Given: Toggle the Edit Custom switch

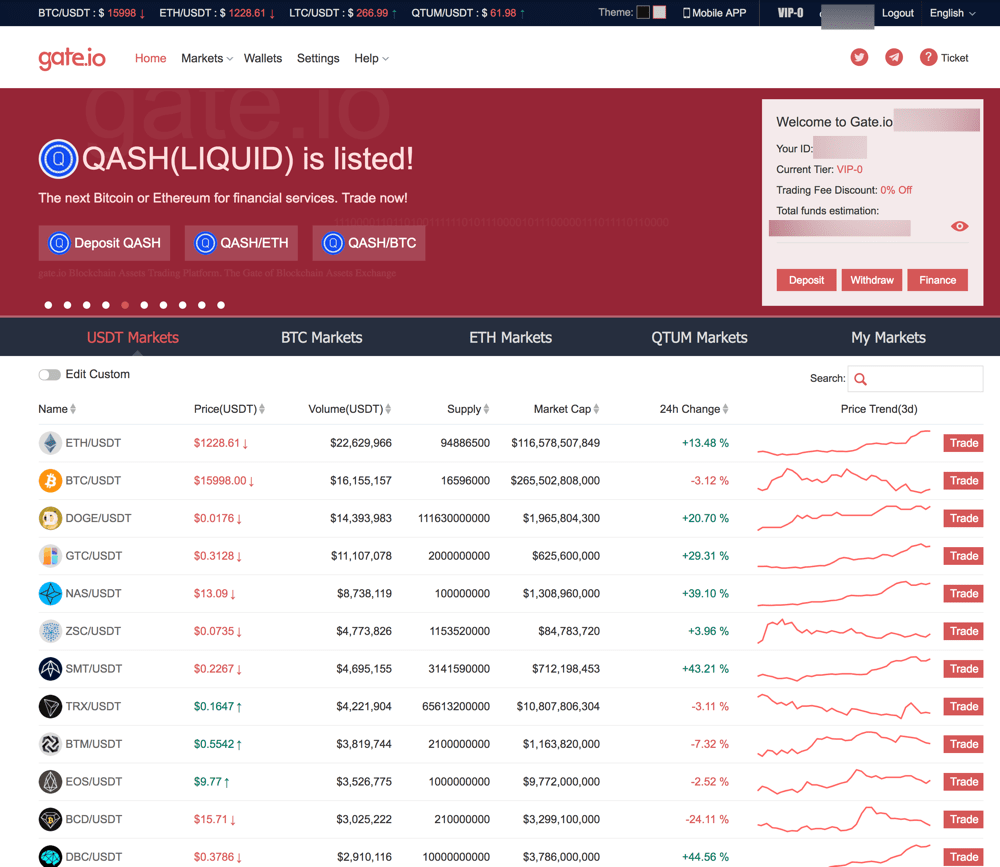Looking at the screenshot, I should 50,374.
